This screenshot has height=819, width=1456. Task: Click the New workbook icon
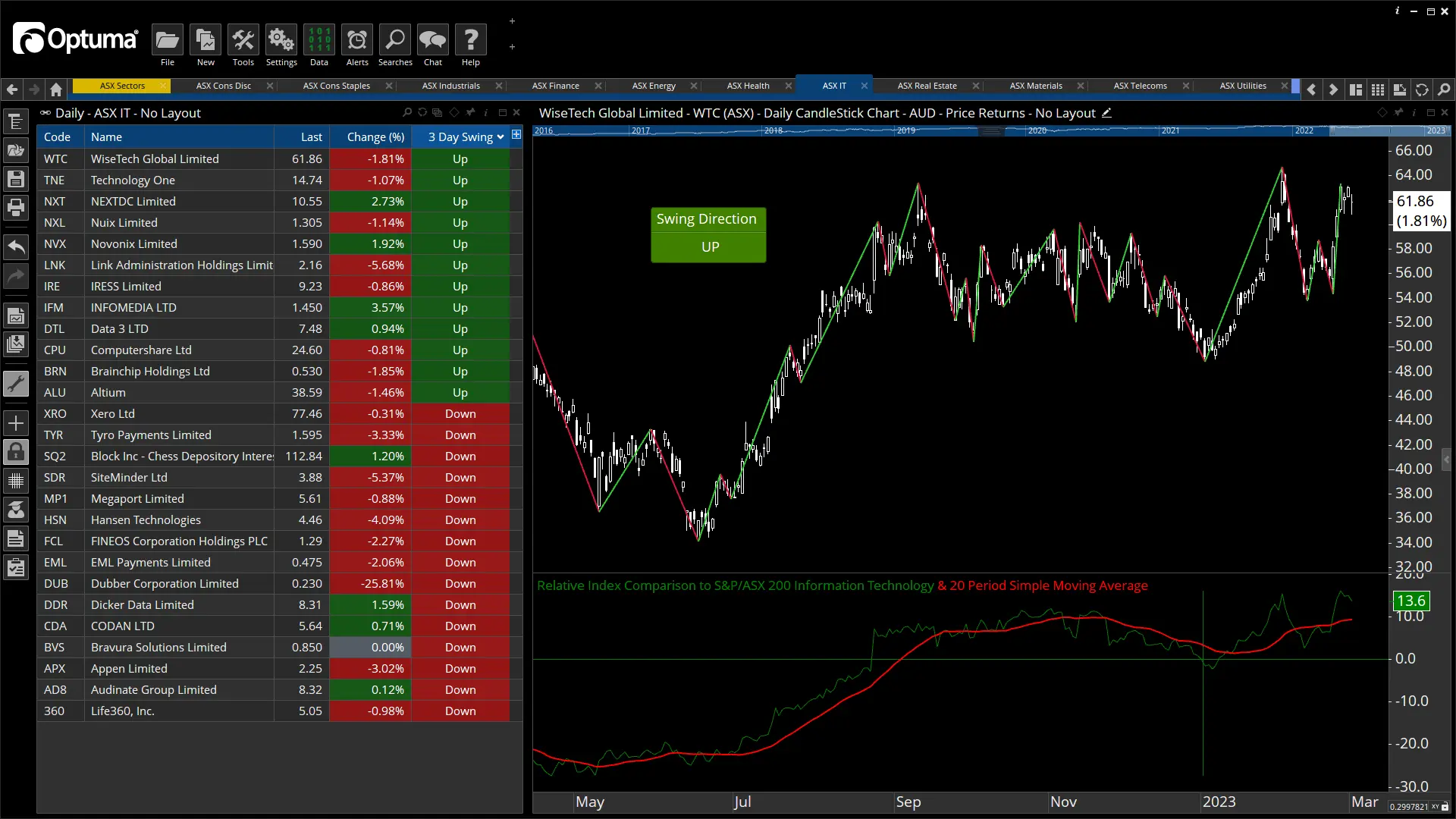[206, 40]
